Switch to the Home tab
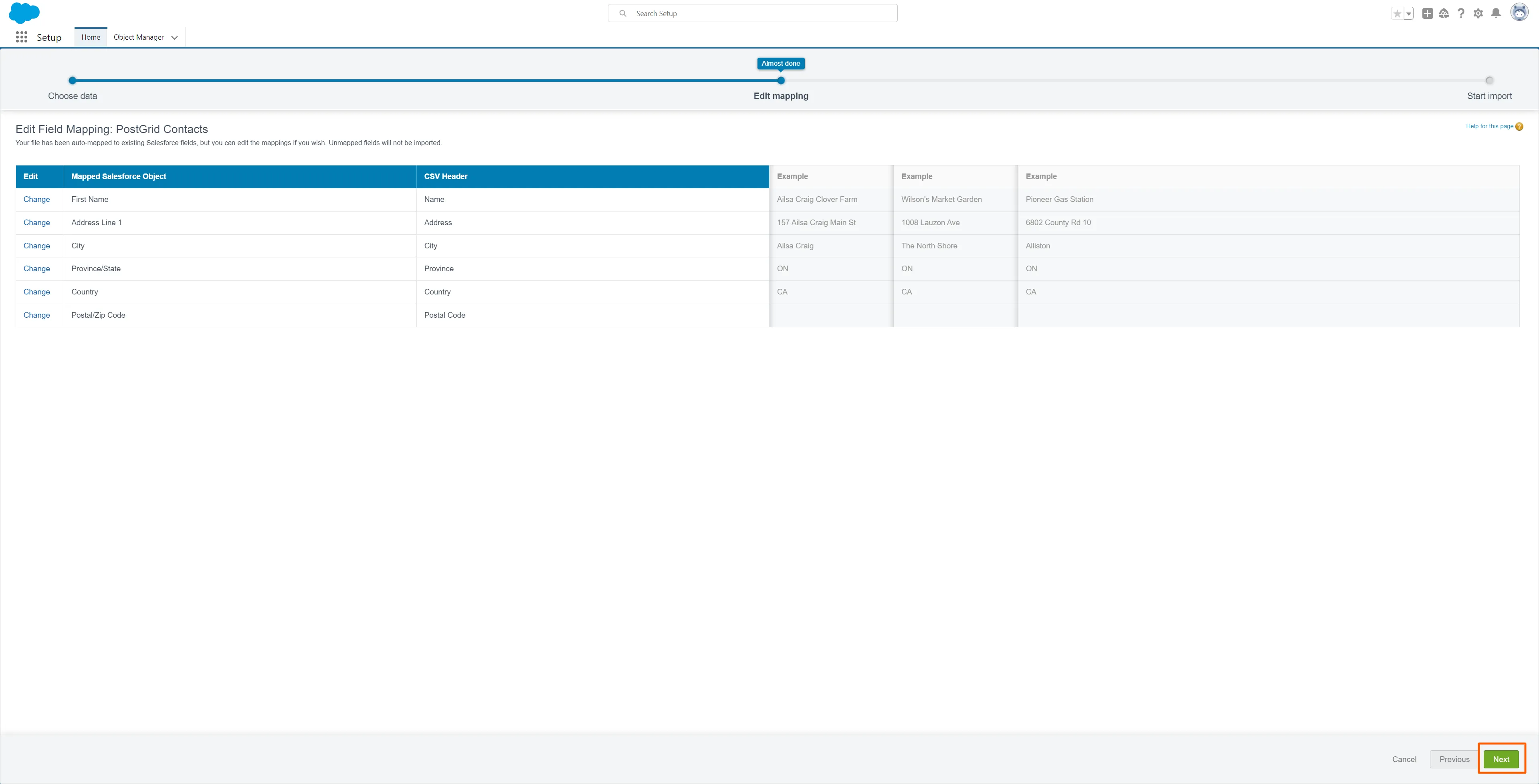1539x784 pixels. click(91, 37)
